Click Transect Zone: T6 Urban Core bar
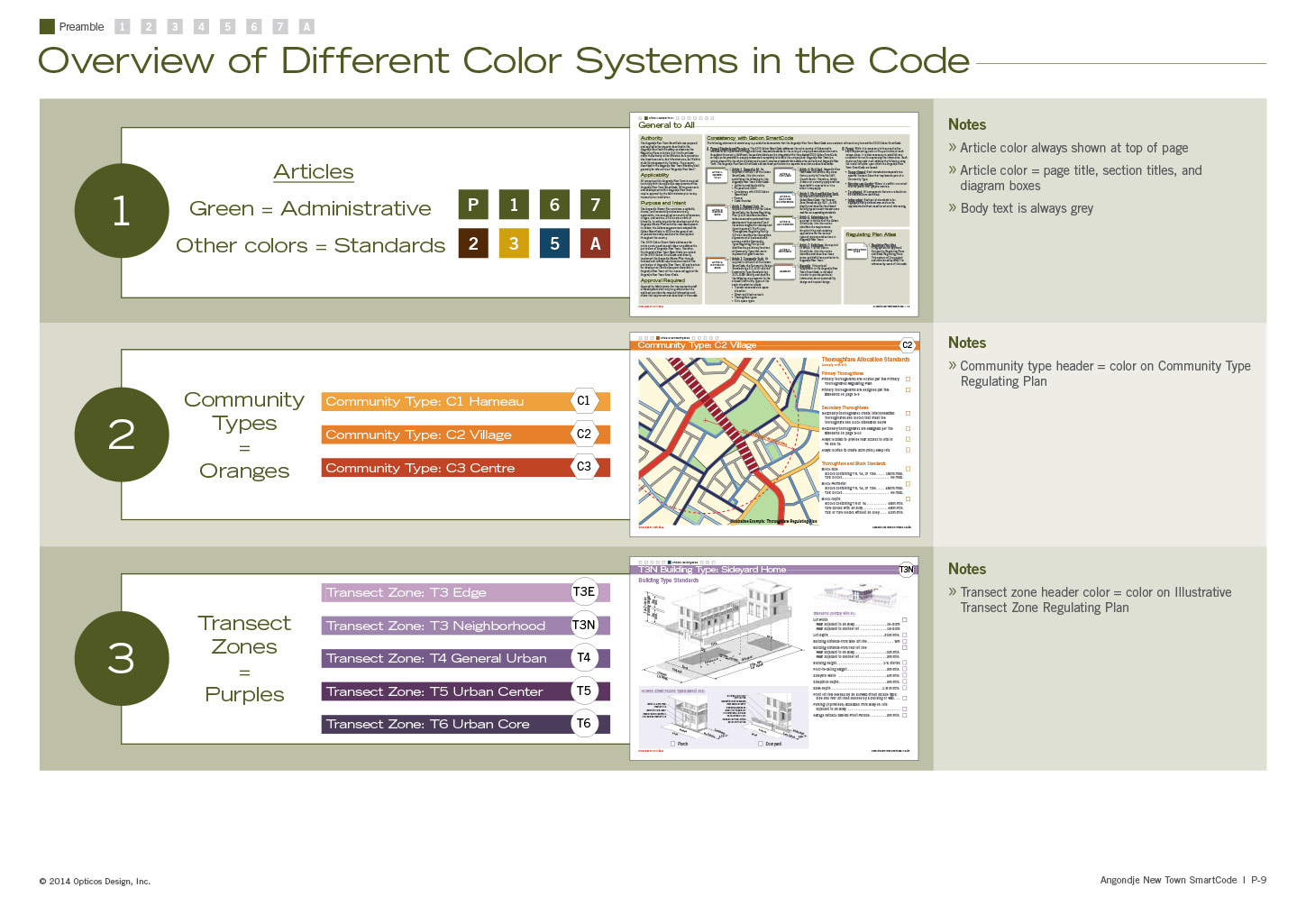This screenshot has width=1306, height=924. point(446,724)
